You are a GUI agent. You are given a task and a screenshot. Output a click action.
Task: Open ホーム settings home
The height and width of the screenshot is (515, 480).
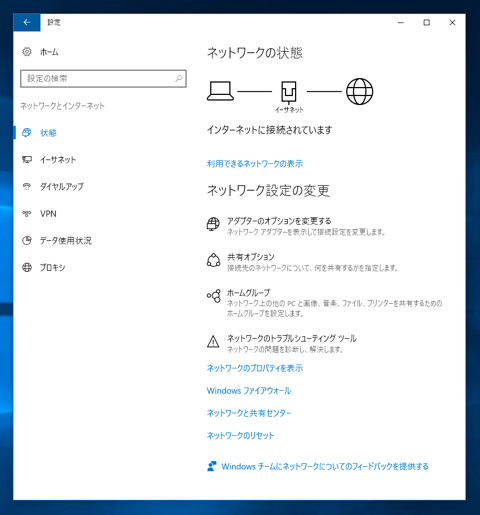49,52
